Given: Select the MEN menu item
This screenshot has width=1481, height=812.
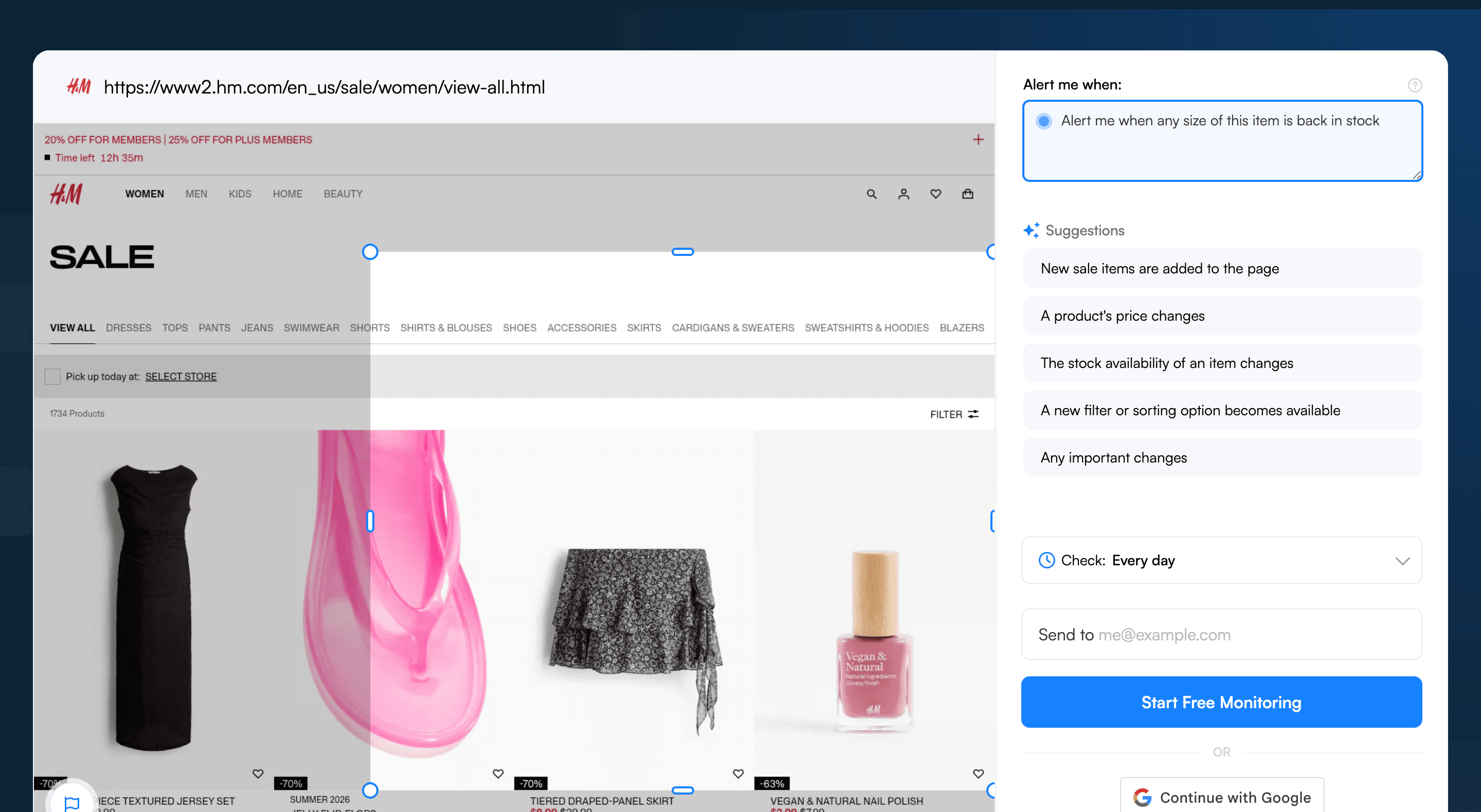Looking at the screenshot, I should pos(196,194).
